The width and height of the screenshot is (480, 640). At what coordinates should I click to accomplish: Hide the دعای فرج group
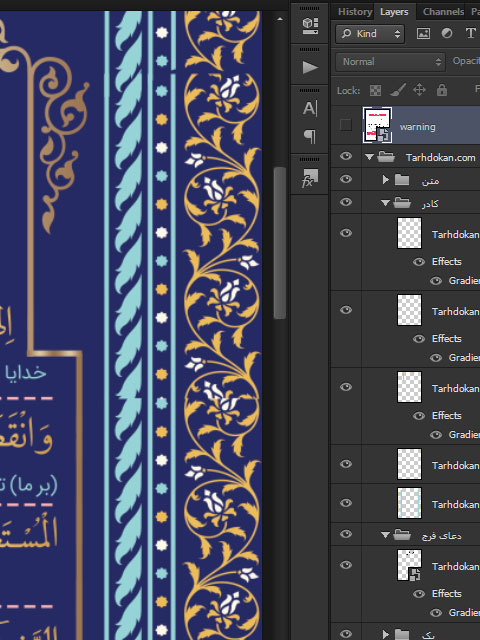pyautogui.click(x=346, y=534)
